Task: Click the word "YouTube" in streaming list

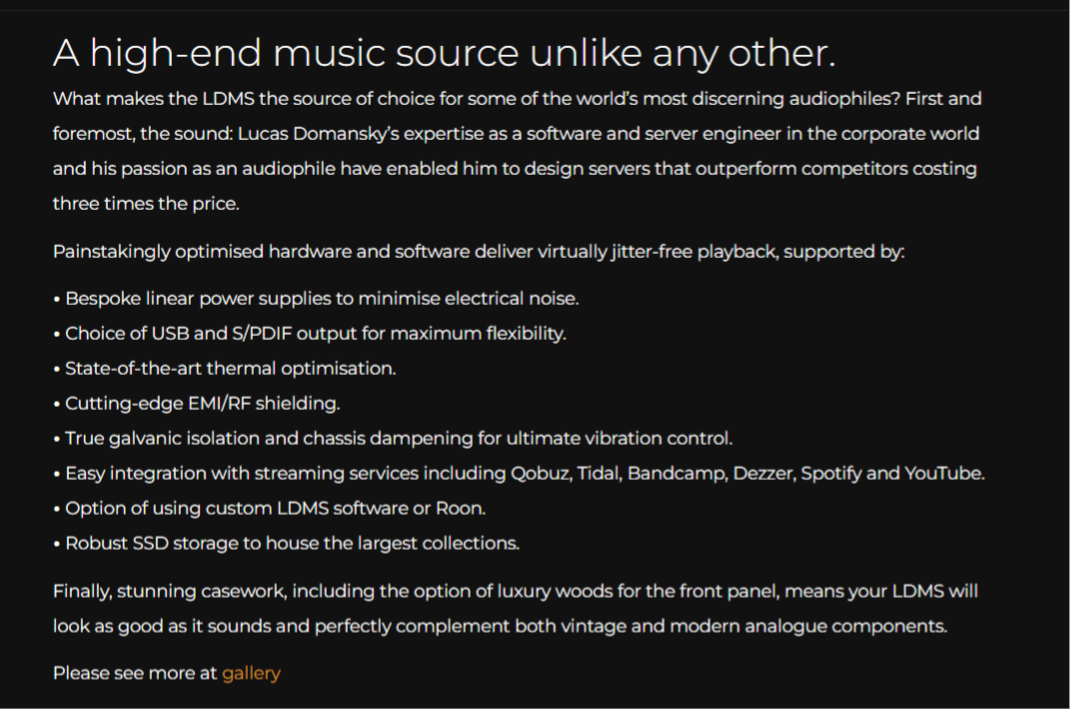Action: point(943,473)
